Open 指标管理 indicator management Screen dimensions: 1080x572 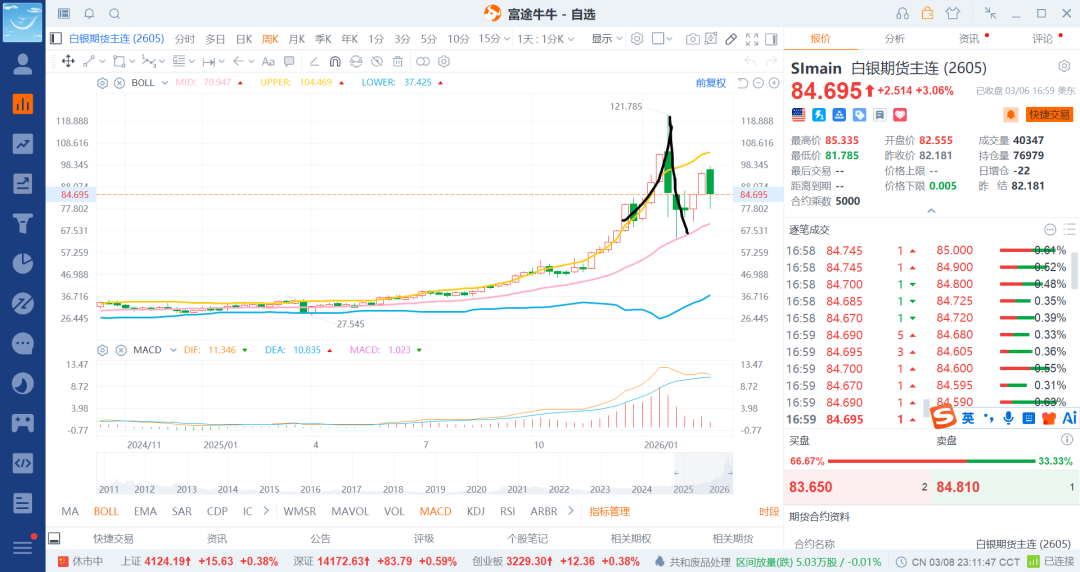[610, 511]
